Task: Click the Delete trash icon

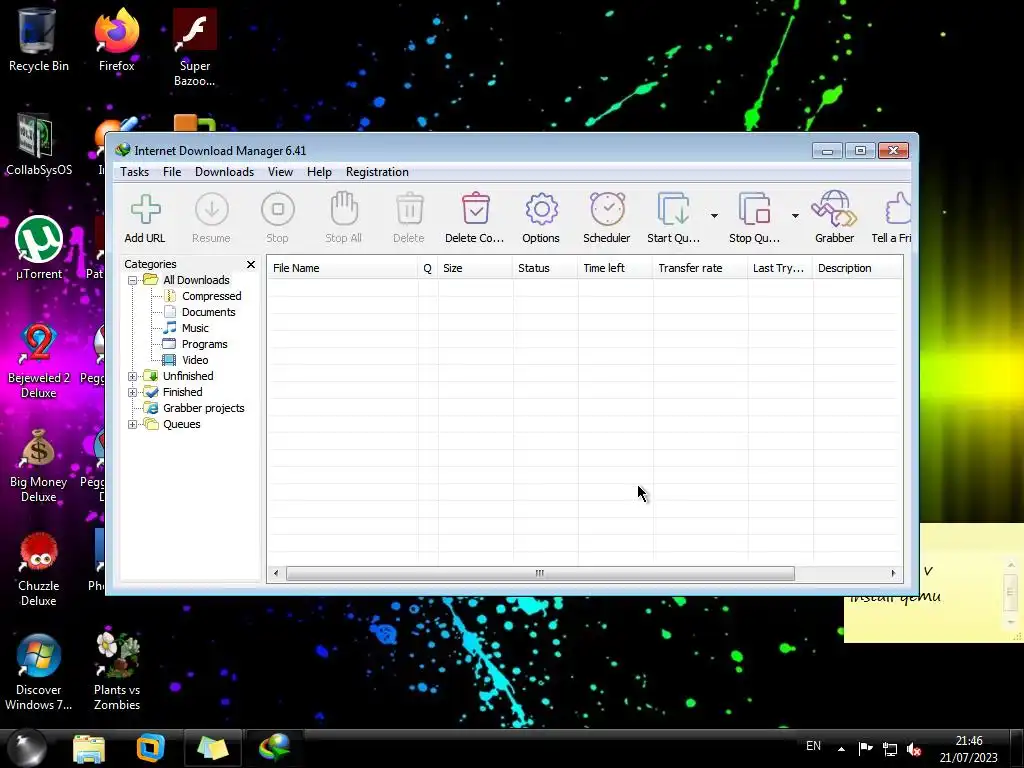Action: pyautogui.click(x=409, y=210)
